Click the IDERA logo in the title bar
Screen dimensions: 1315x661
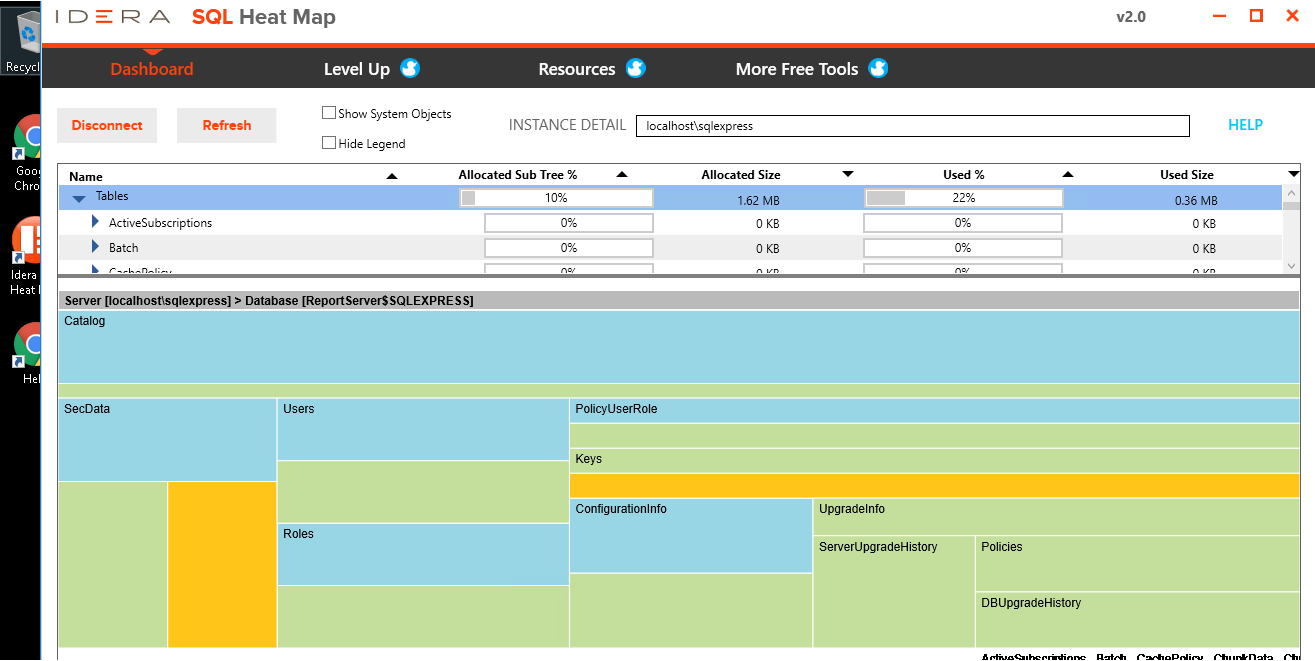coord(111,16)
